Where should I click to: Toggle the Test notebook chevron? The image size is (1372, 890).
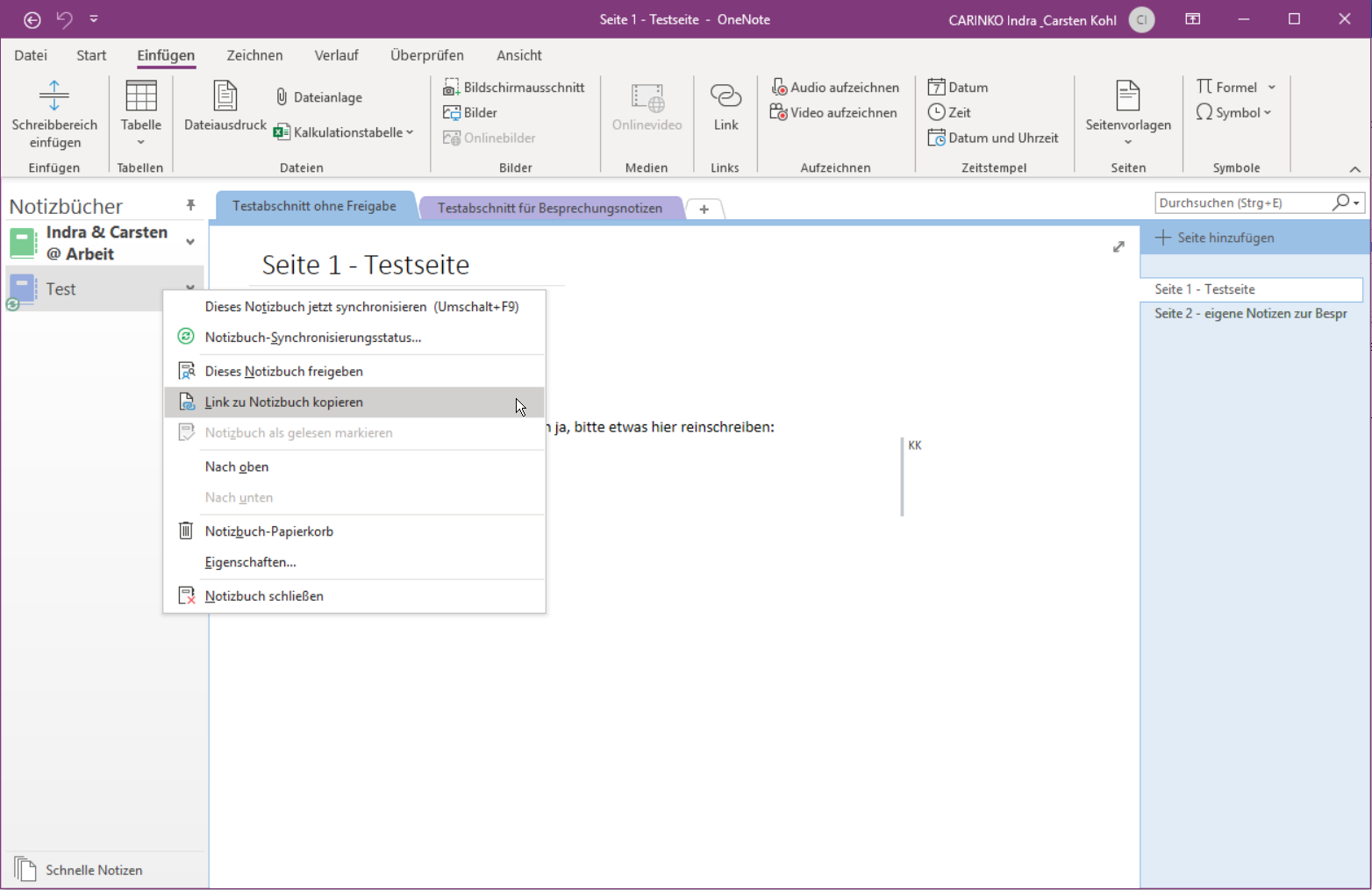pos(190,288)
